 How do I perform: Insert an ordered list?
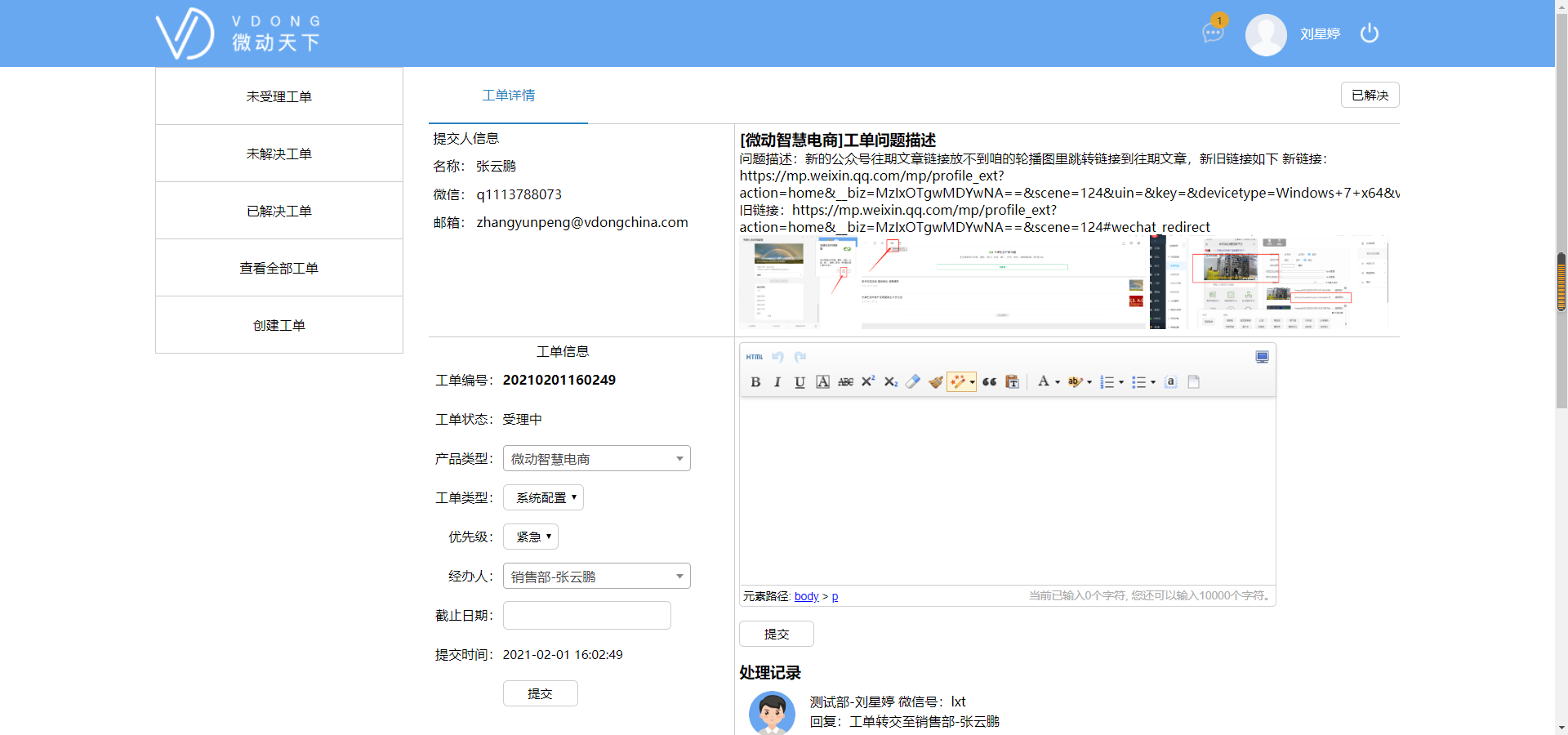1107,381
